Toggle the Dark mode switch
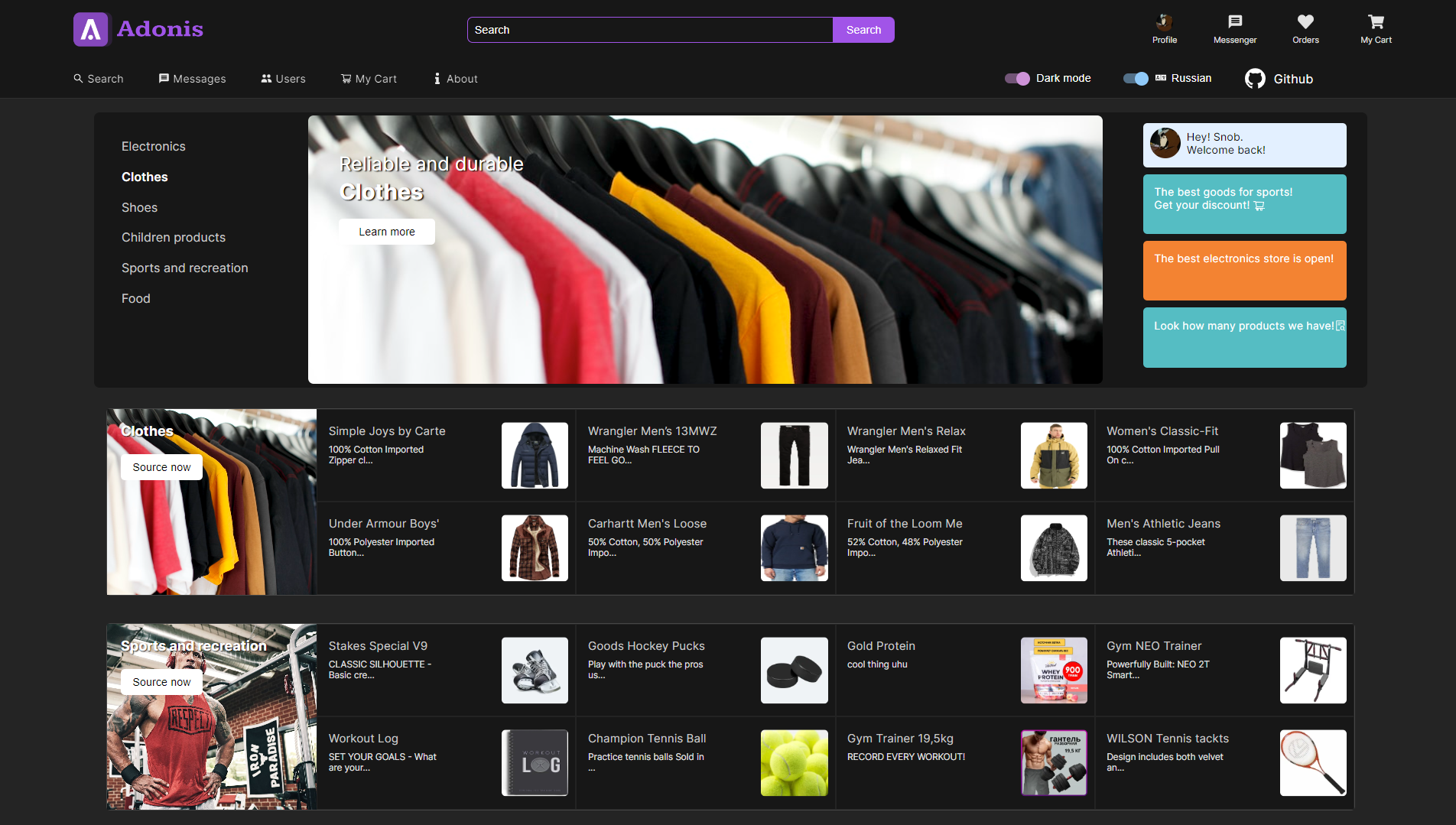The height and width of the screenshot is (825, 1456). pos(1017,78)
